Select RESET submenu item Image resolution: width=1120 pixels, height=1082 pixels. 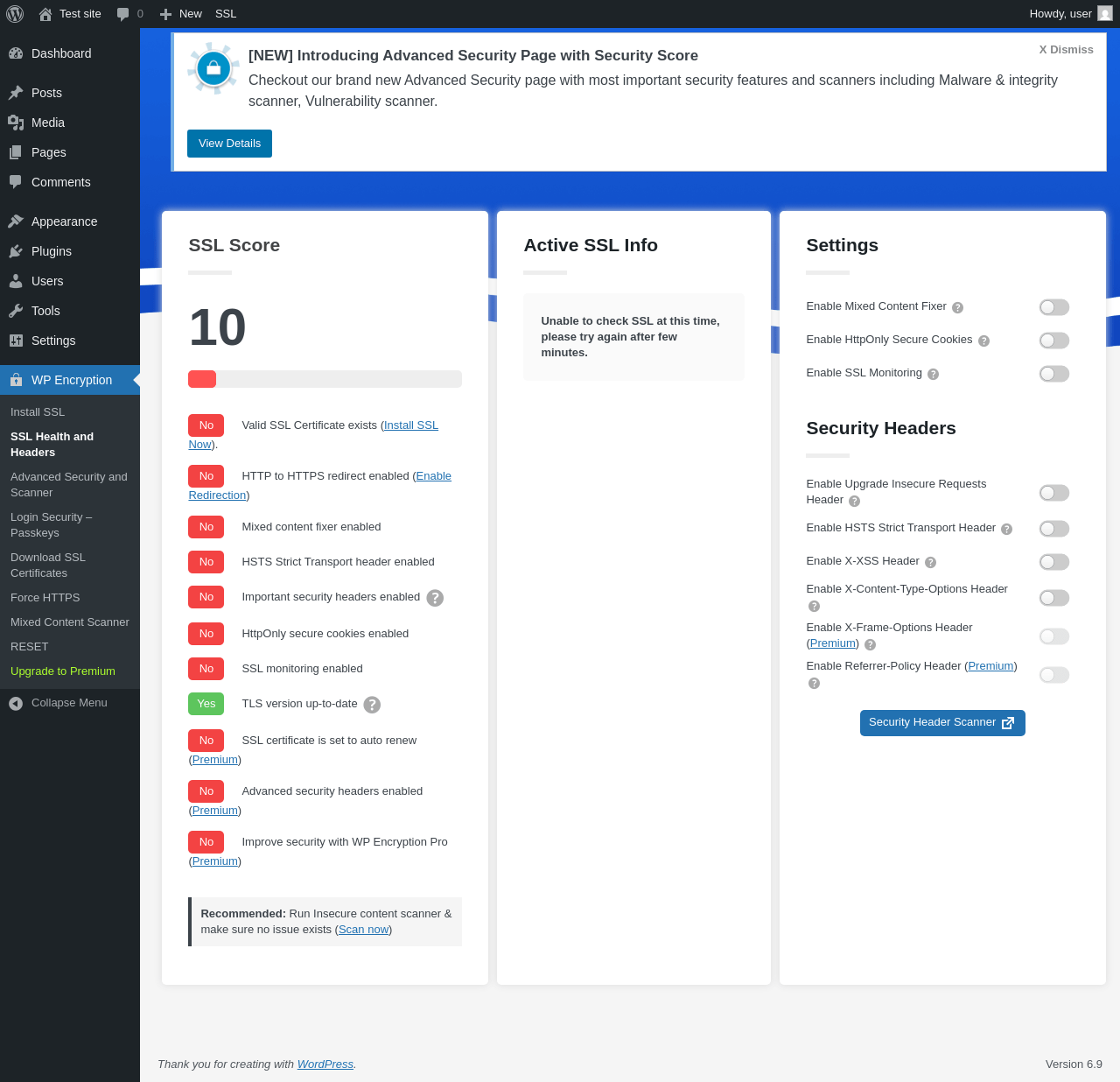point(70,647)
